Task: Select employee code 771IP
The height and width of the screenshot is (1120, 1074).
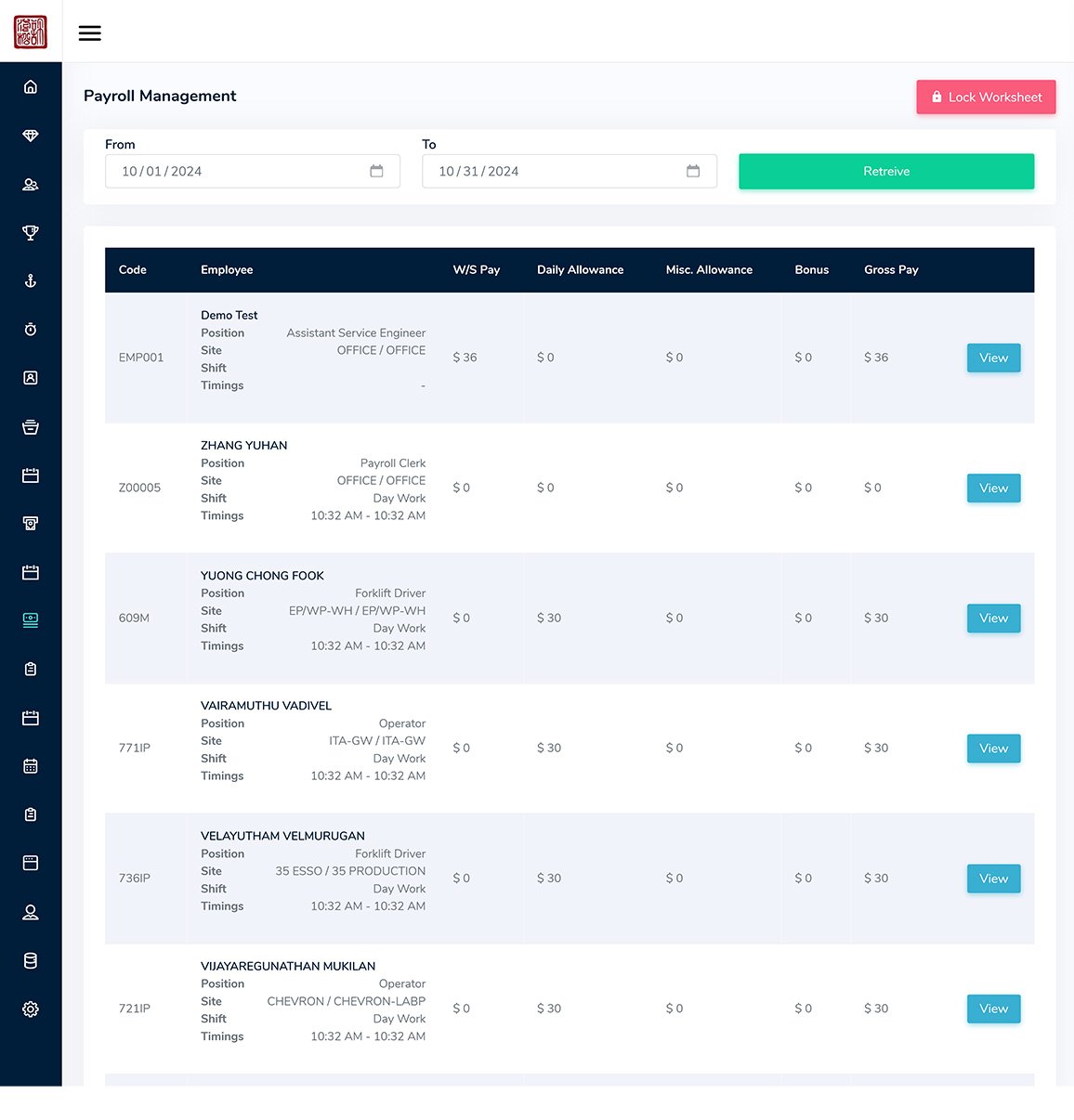Action: click(x=135, y=748)
